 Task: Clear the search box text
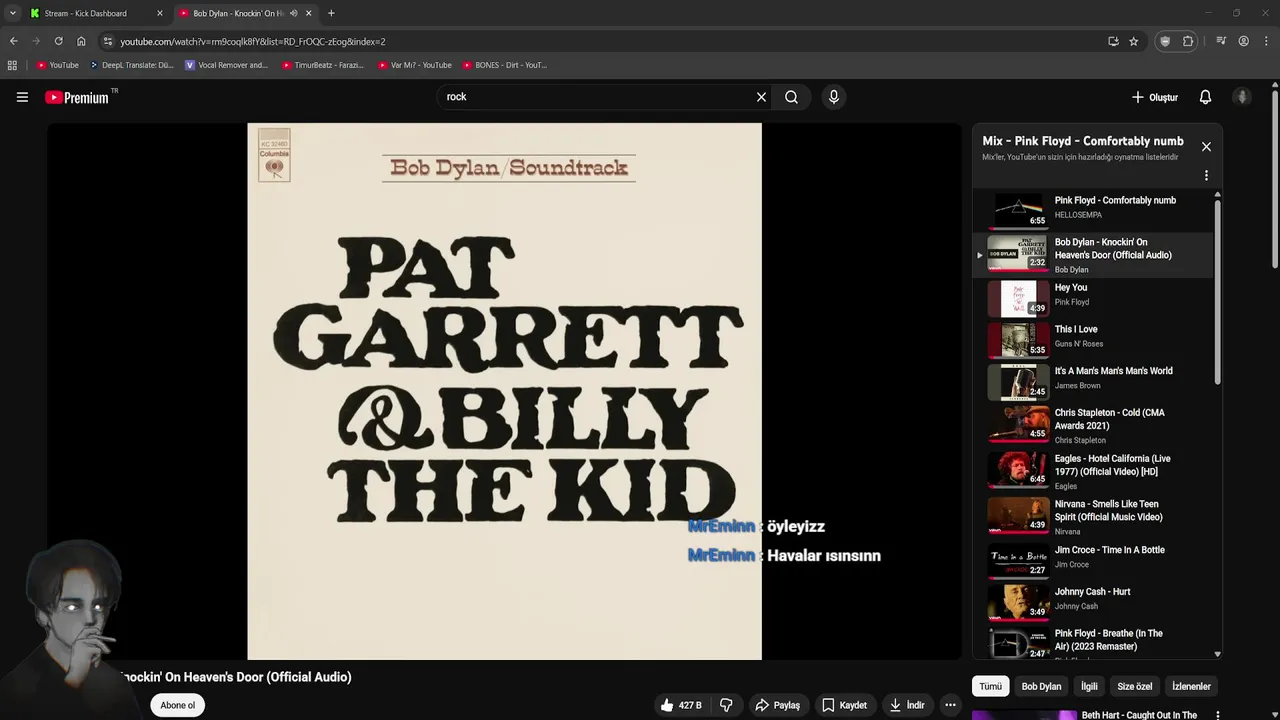point(761,97)
